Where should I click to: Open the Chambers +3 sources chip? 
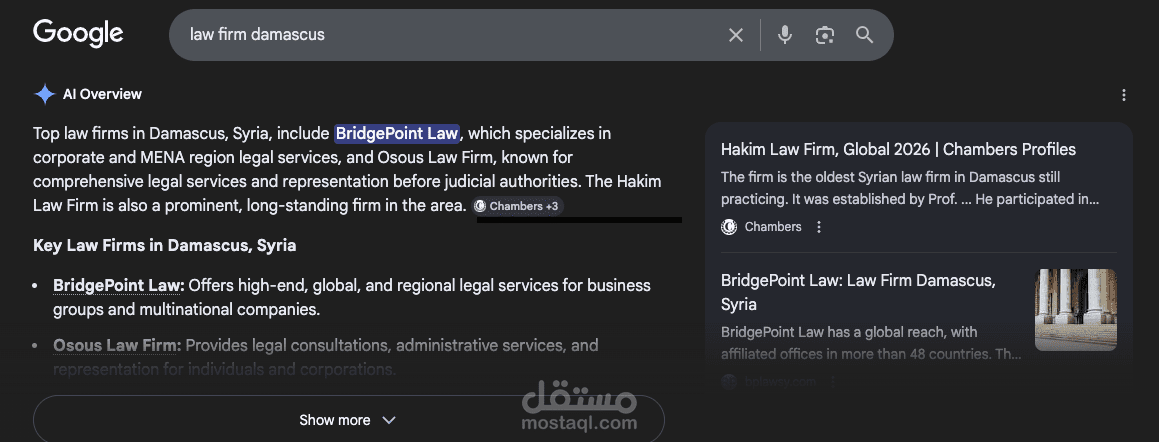point(518,206)
